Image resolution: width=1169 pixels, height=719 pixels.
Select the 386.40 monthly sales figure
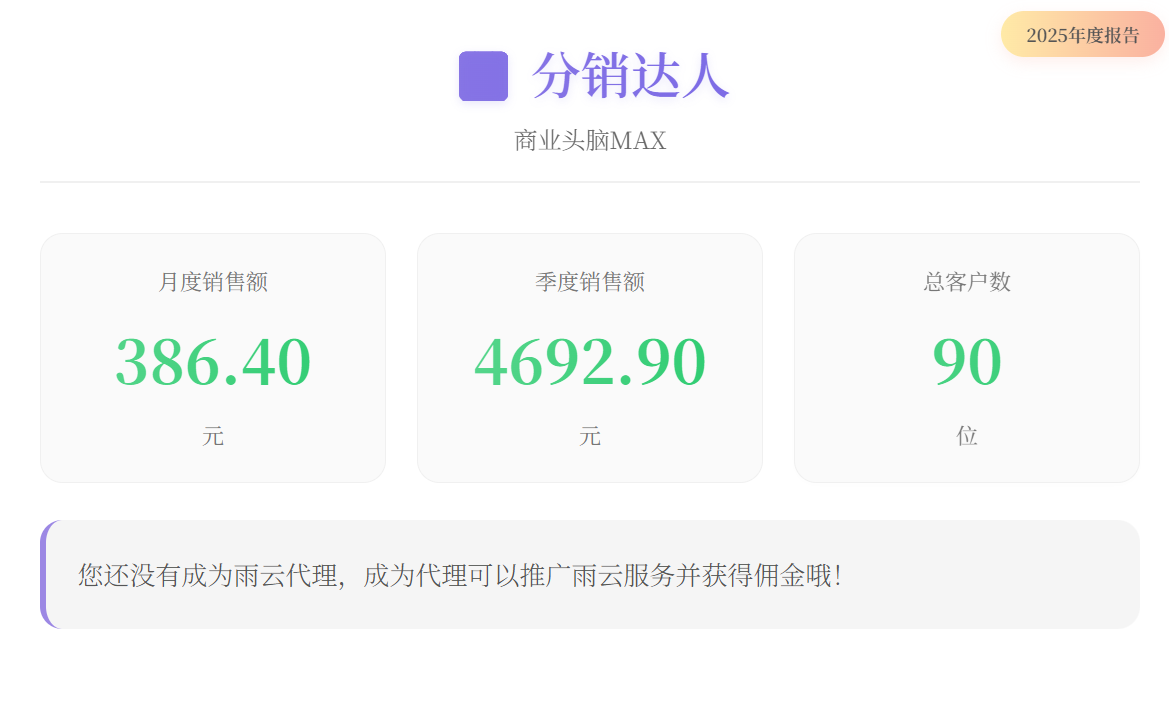pos(213,362)
